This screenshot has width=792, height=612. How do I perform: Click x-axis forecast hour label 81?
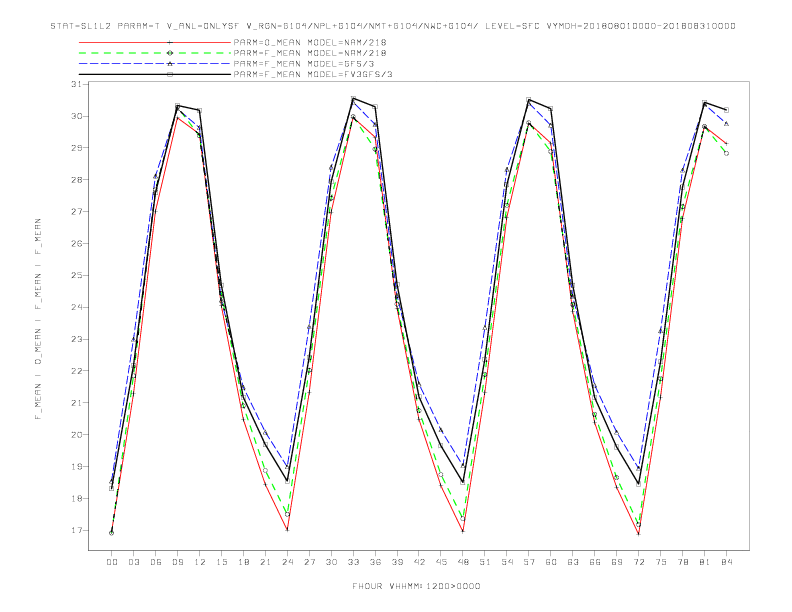click(705, 562)
